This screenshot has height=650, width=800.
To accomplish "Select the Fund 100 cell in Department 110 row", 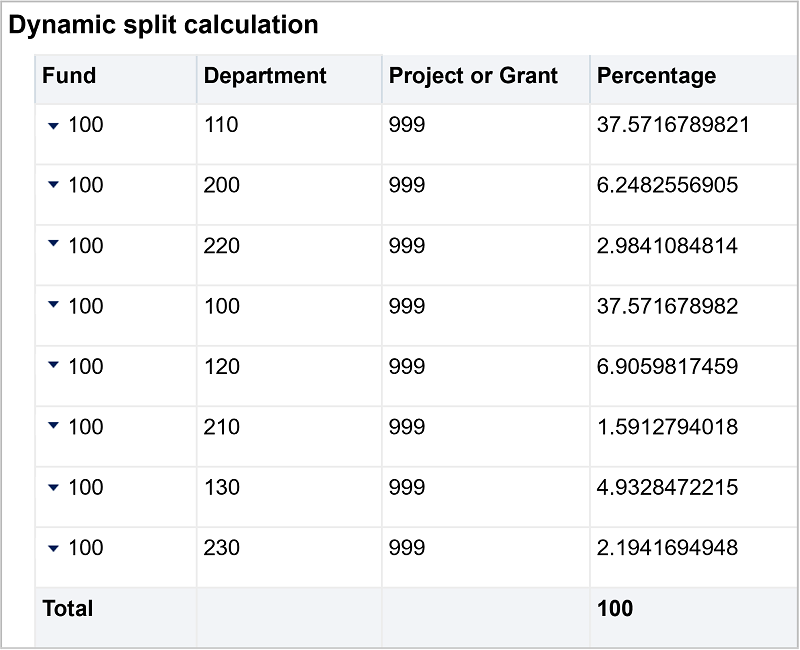I will (87, 127).
